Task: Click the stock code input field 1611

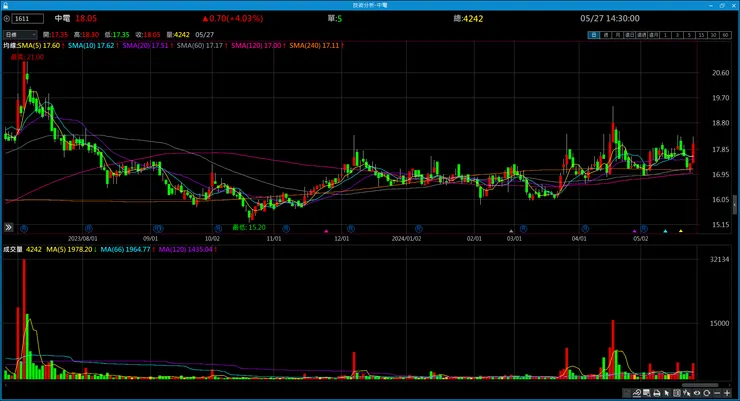Action: [28, 18]
